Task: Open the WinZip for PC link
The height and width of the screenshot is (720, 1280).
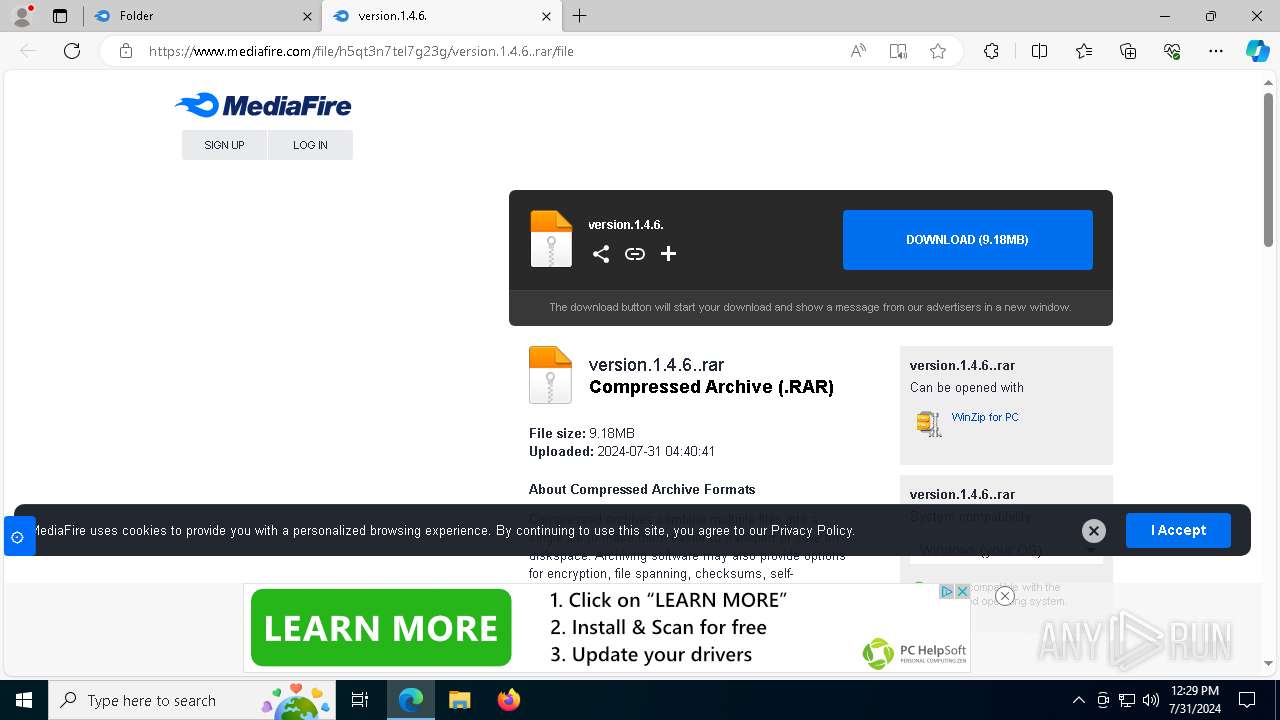Action: click(985, 417)
